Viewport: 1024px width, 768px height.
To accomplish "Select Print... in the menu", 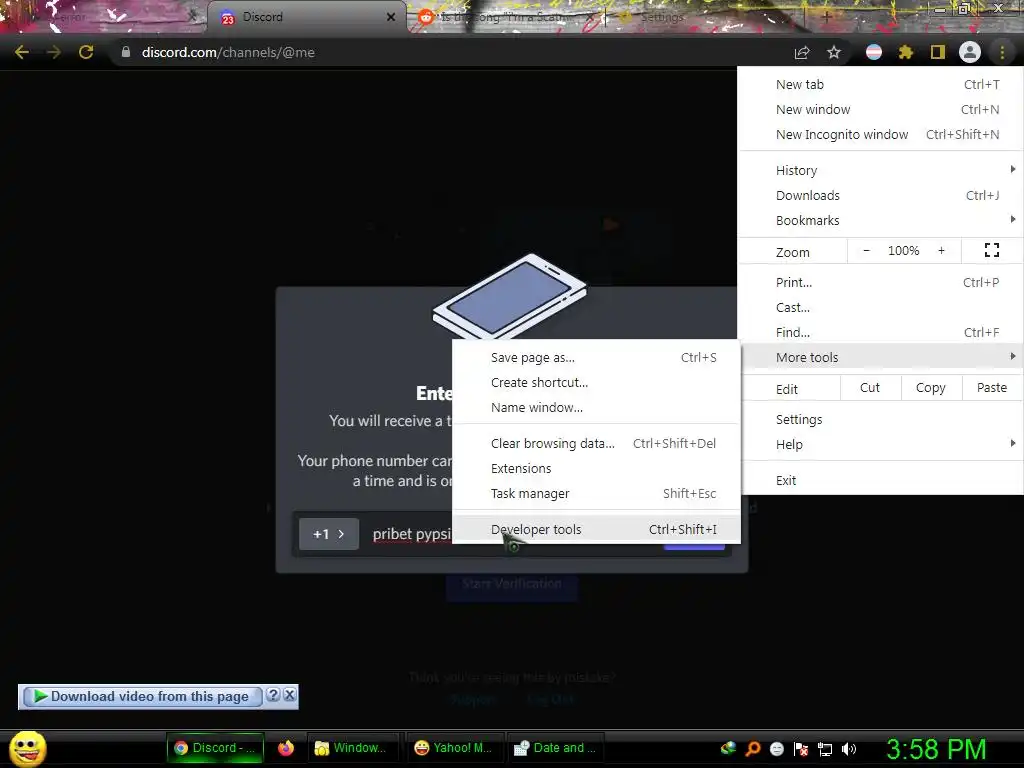I will click(x=881, y=283).
